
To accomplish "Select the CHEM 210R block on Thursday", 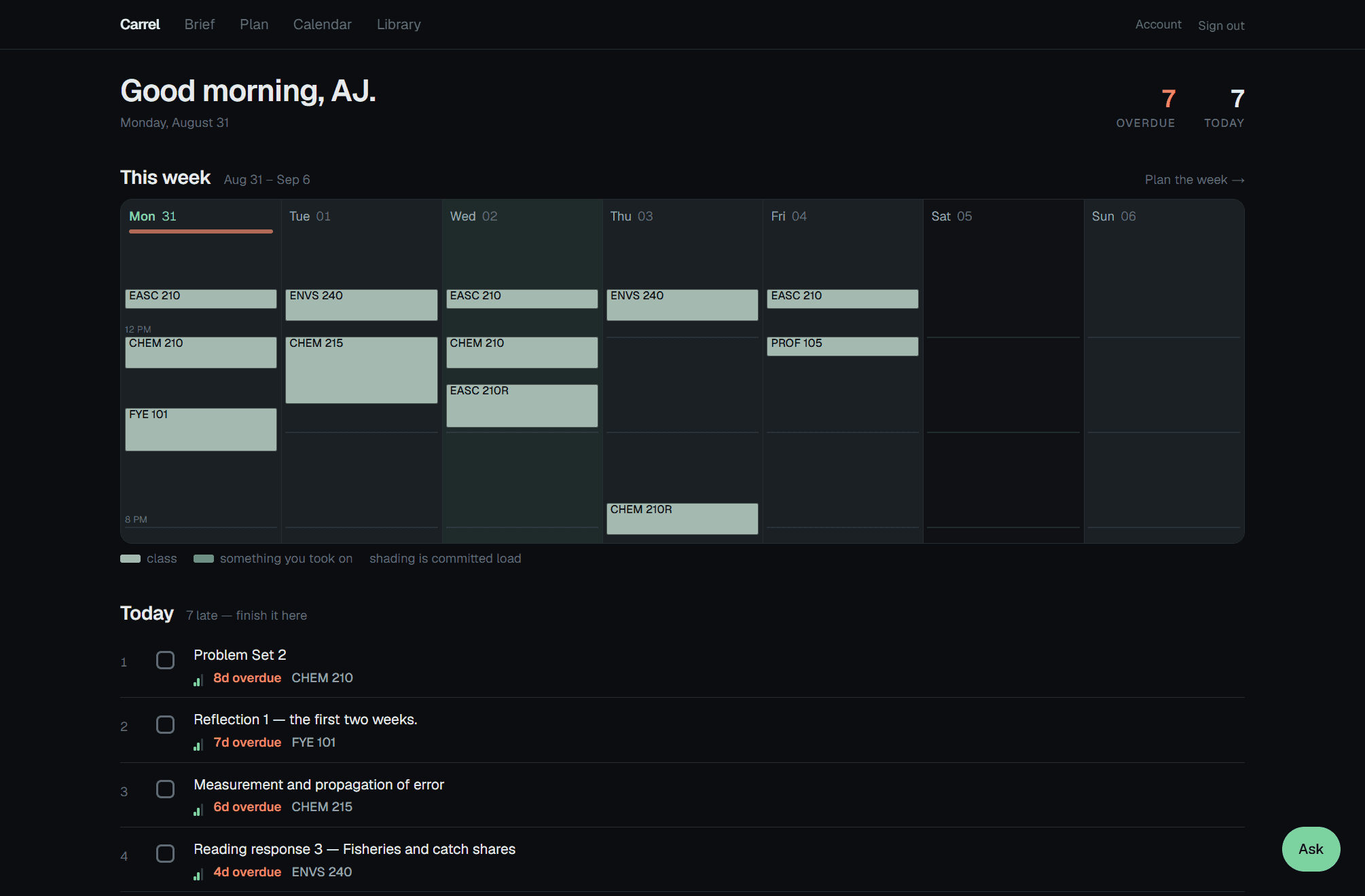I will point(682,519).
